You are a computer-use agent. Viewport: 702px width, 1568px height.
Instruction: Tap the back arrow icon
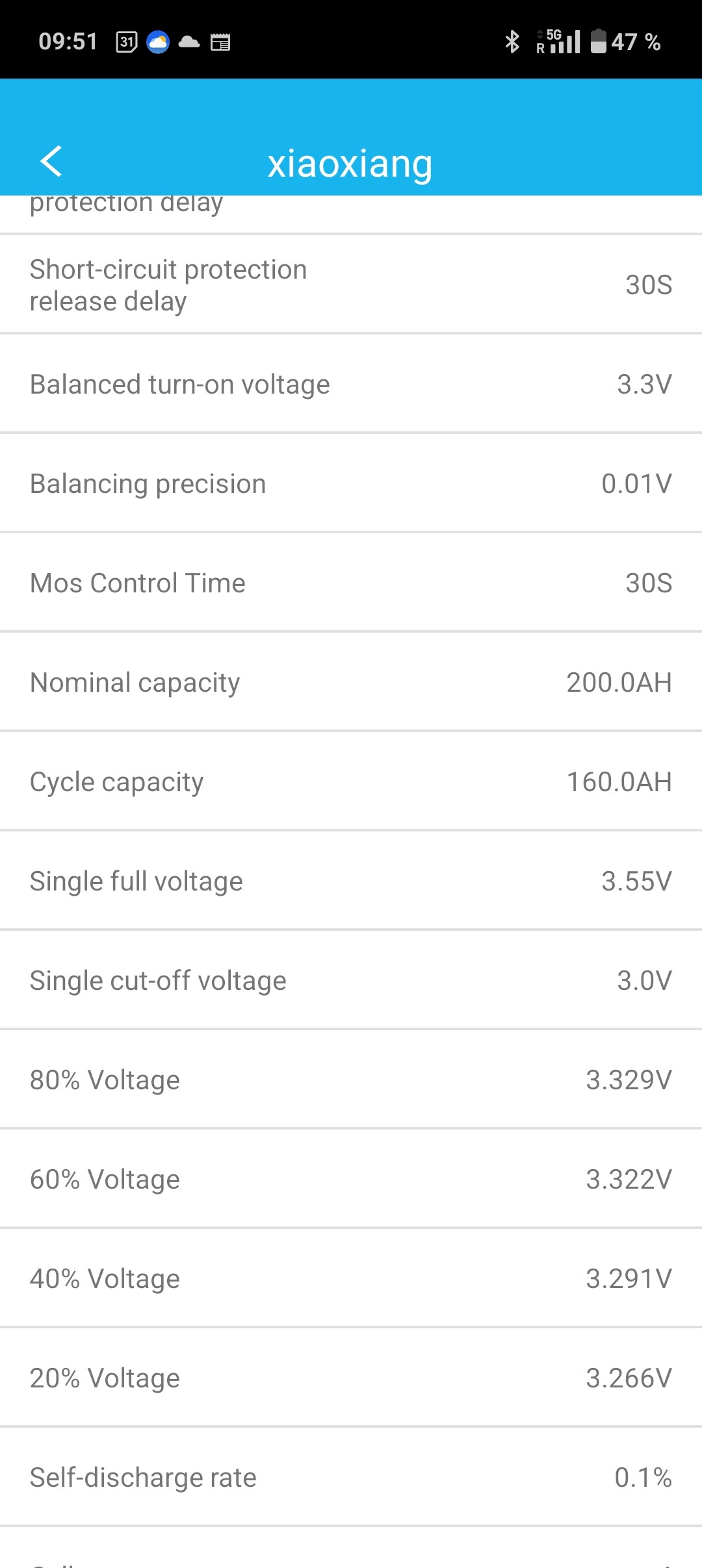(51, 161)
